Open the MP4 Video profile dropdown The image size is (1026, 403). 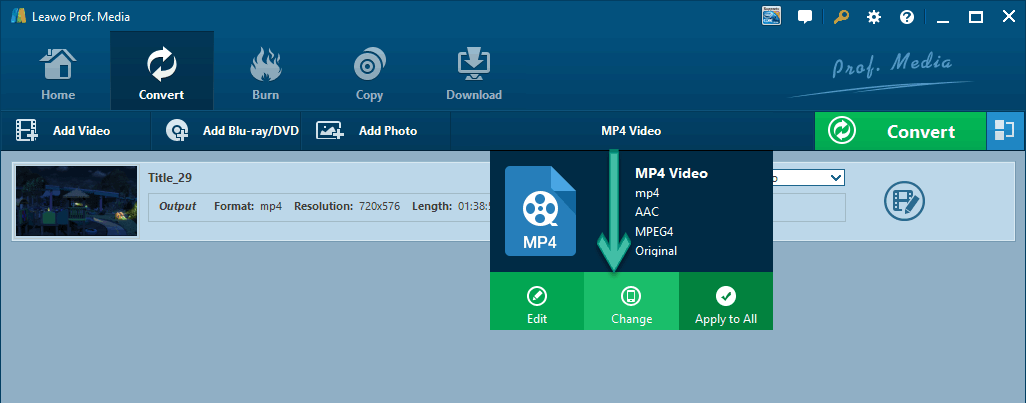[x=631, y=131]
